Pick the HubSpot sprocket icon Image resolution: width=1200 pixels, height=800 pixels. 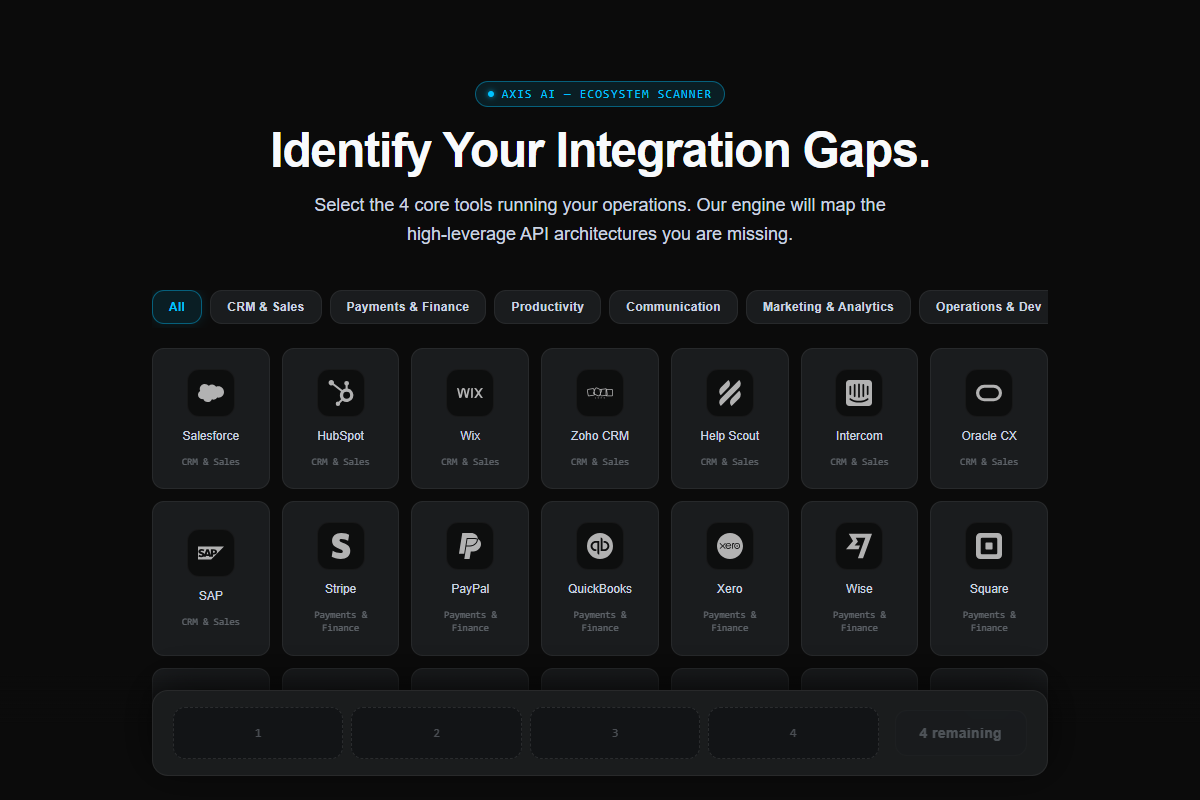click(x=341, y=393)
